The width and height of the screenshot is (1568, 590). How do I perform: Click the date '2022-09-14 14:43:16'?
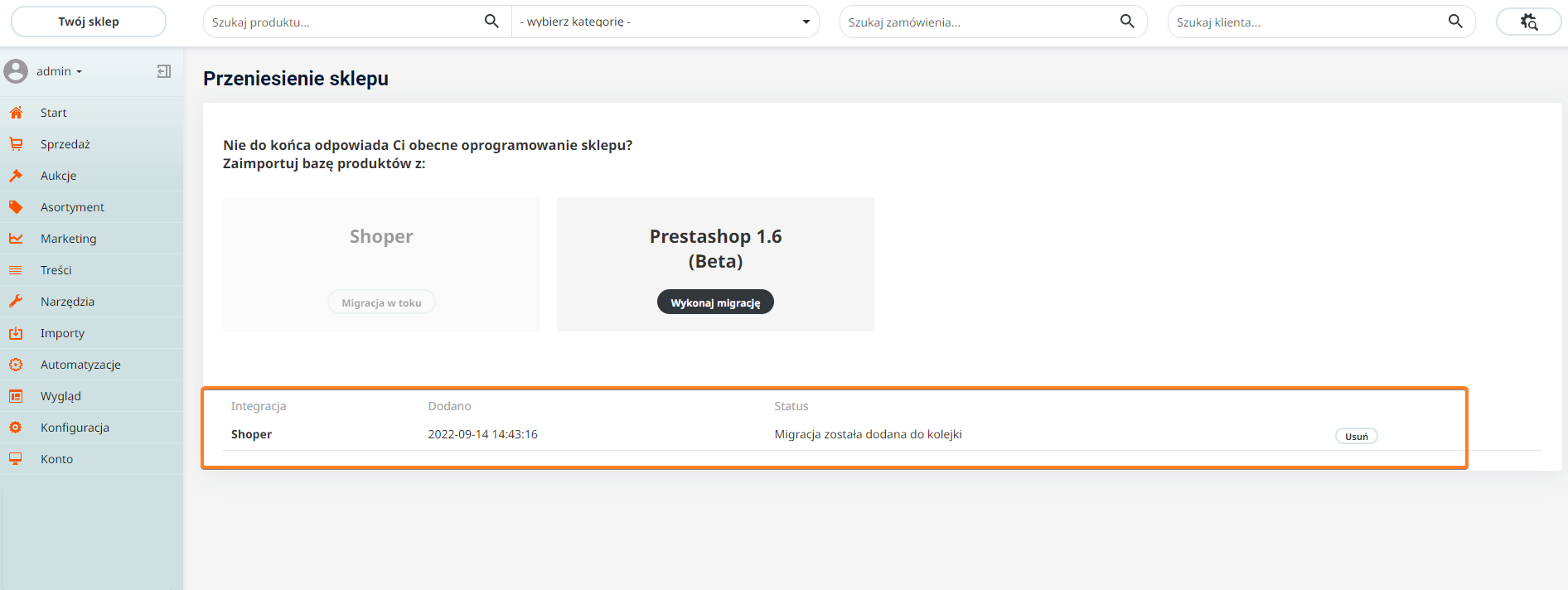coord(482,434)
